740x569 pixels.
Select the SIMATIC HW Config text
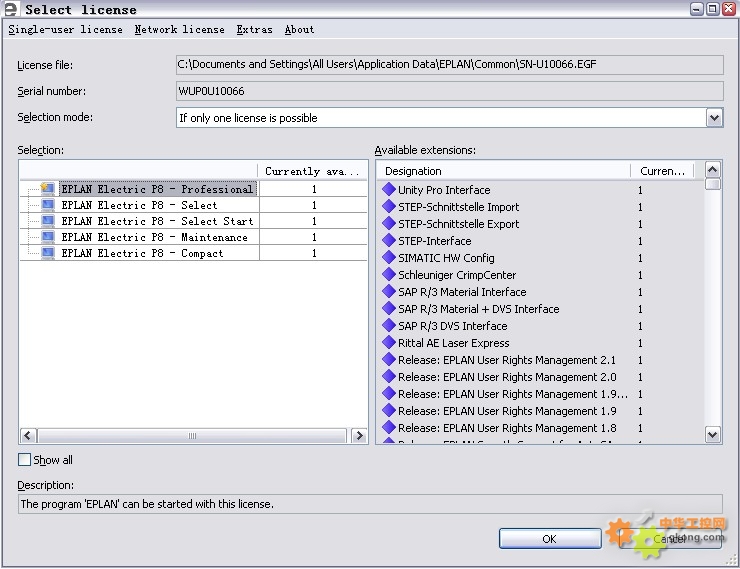click(446, 258)
